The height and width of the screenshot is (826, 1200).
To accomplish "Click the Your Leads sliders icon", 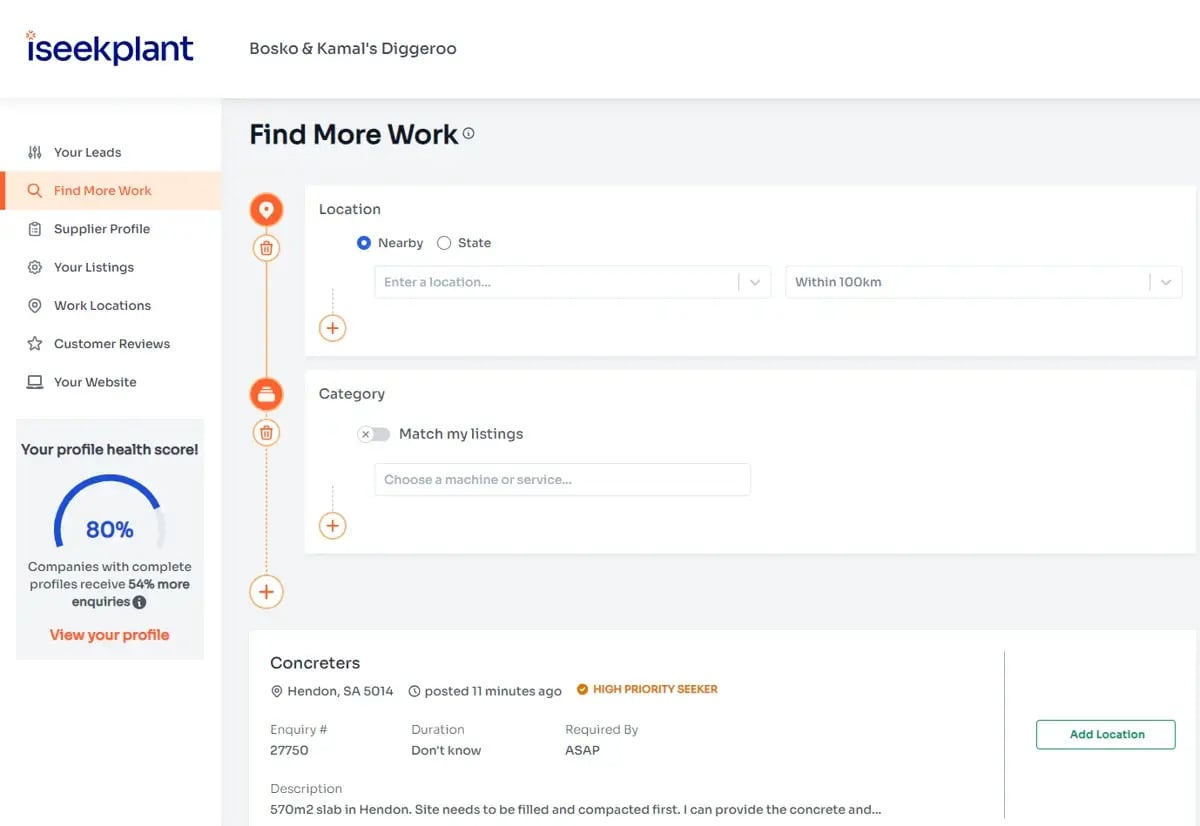I will (35, 152).
